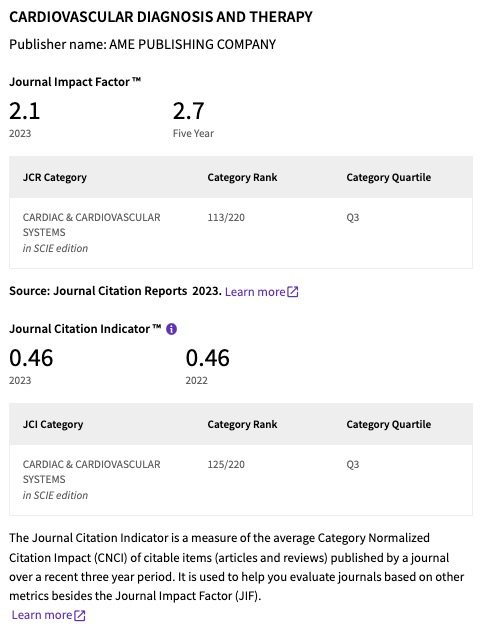This screenshot has height=634, width=496.
Task: Click the 2.1 Journal Impact Factor value
Action: (x=25, y=111)
